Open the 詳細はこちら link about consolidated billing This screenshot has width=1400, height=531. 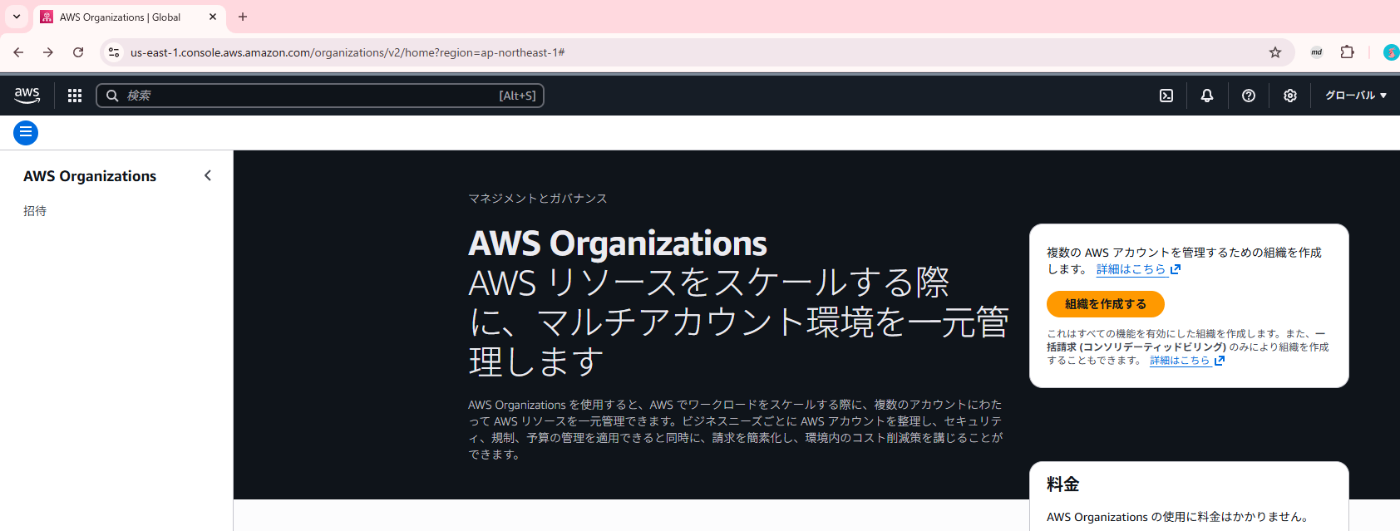pyautogui.click(x=1187, y=361)
